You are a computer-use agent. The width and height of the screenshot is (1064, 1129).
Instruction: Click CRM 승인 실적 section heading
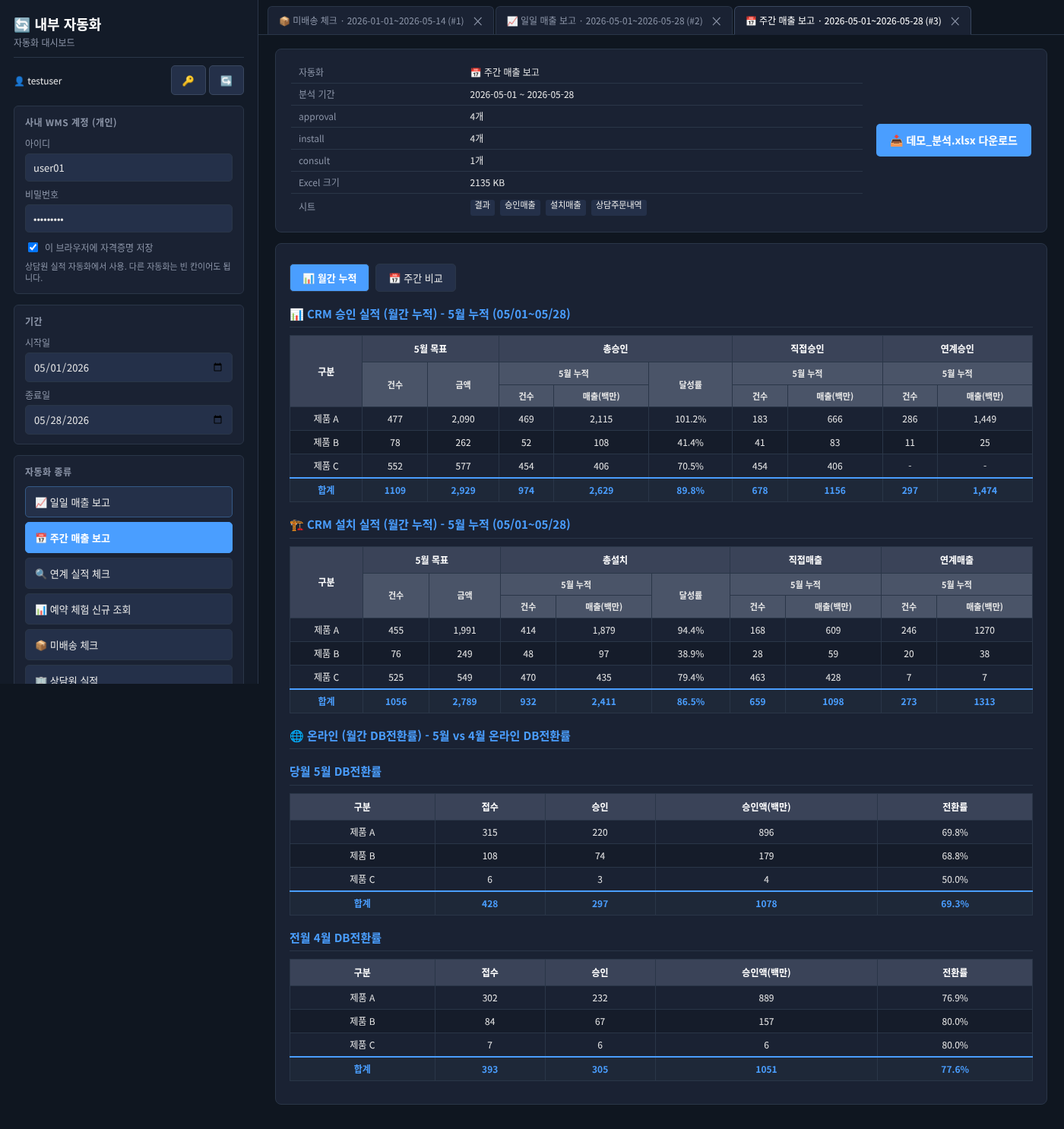pos(430,315)
